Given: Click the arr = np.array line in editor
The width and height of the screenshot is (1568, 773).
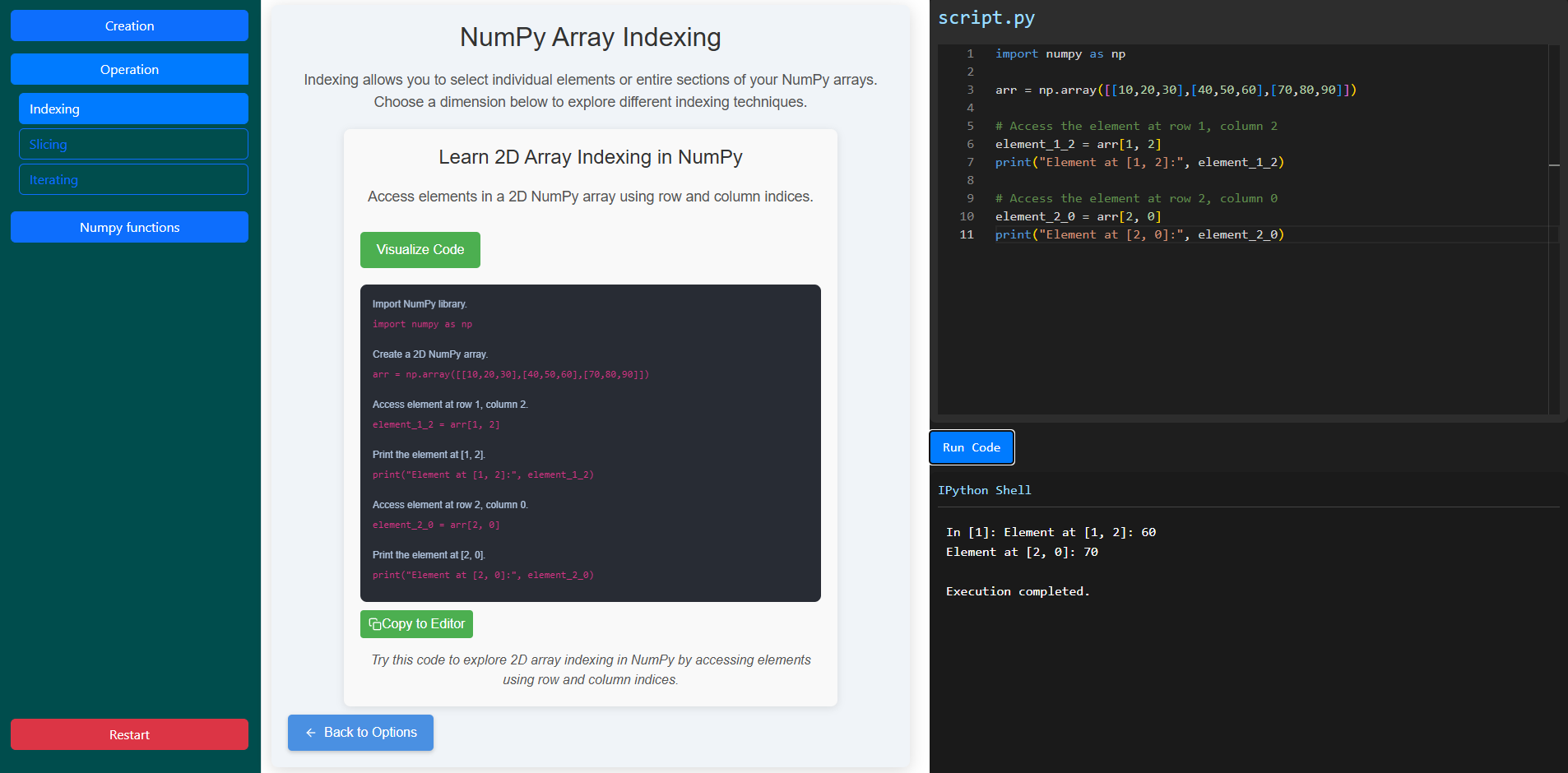Looking at the screenshot, I should [x=1175, y=90].
